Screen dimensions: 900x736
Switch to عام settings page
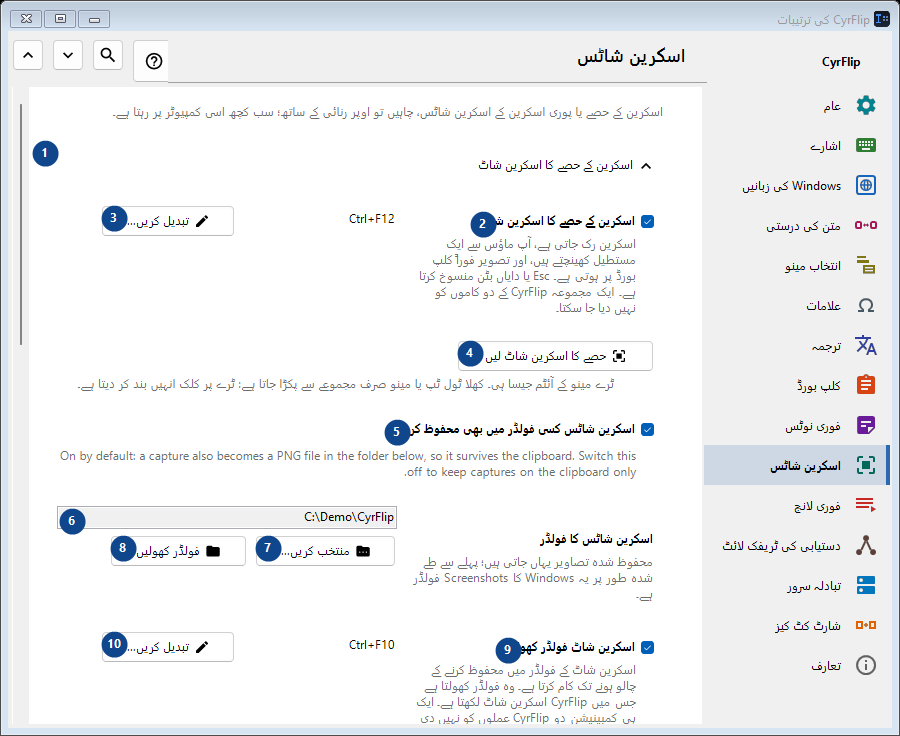[x=797, y=106]
